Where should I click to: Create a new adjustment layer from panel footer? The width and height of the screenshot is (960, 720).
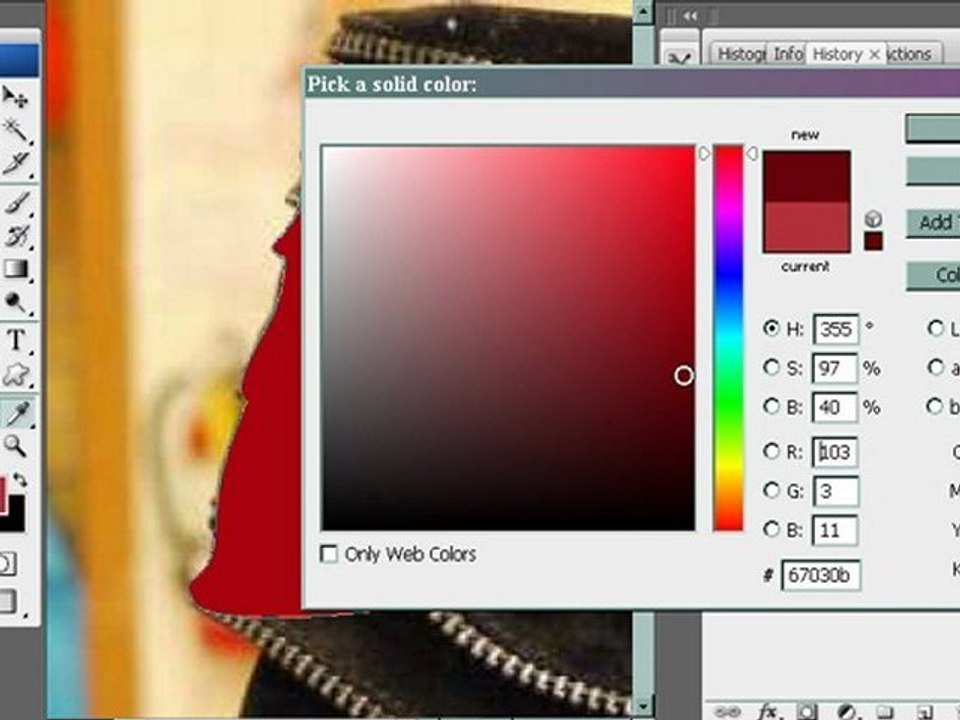tap(847, 711)
